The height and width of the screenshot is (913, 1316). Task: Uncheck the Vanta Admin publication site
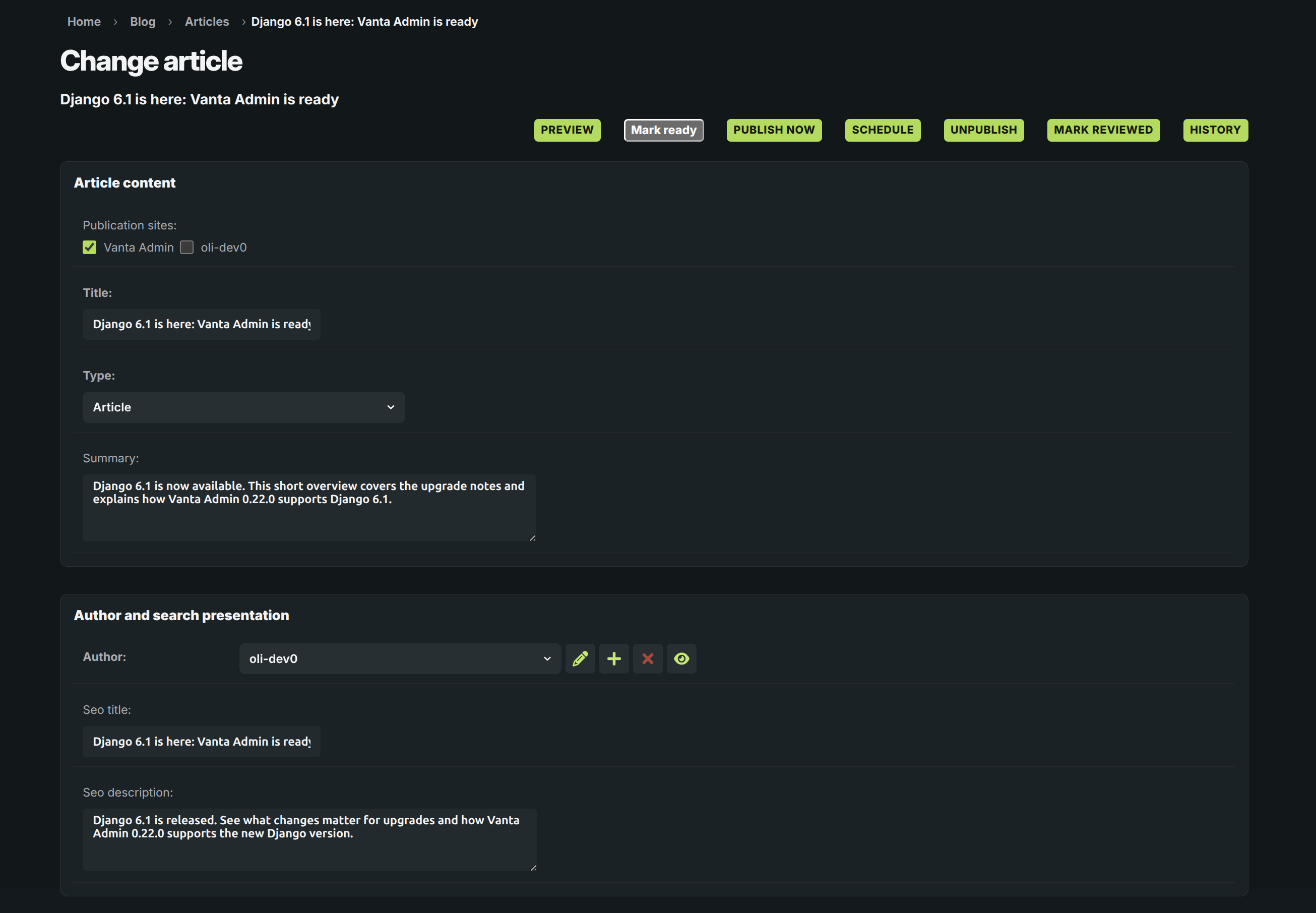point(89,247)
